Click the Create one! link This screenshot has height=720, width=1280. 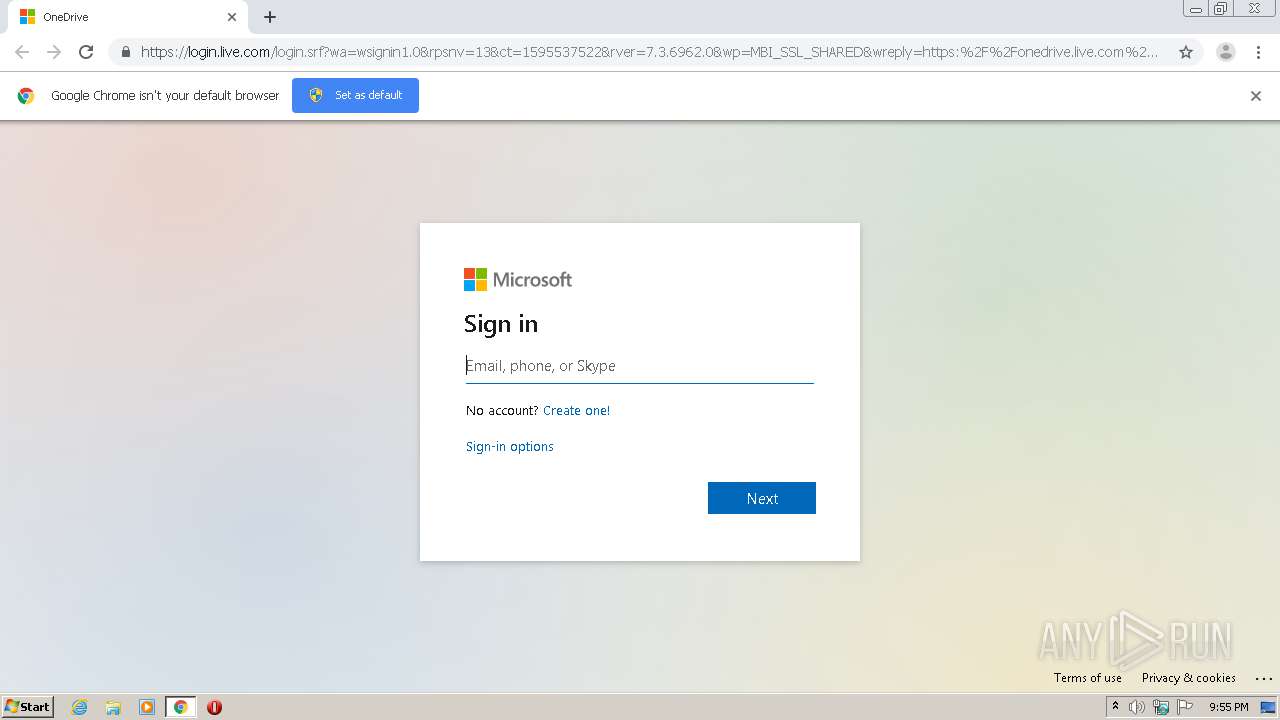click(x=576, y=411)
